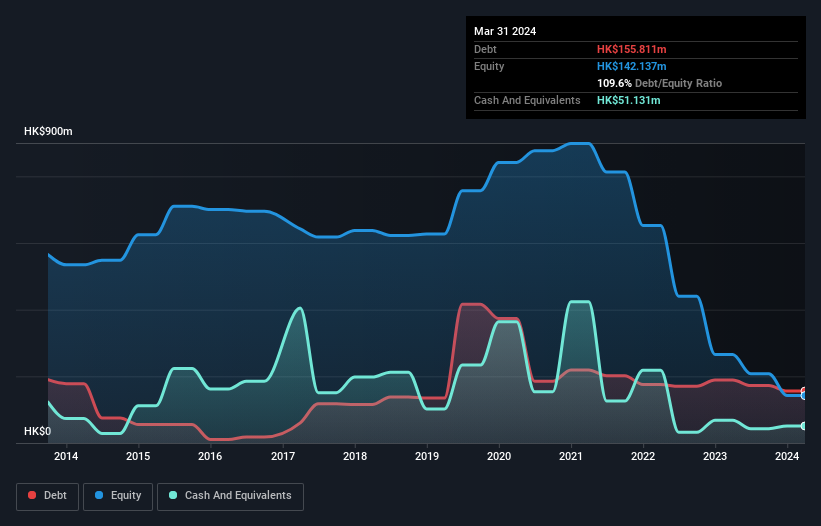Click the teal Cash end-point marker at 2024
821x526 pixels.
click(x=804, y=426)
